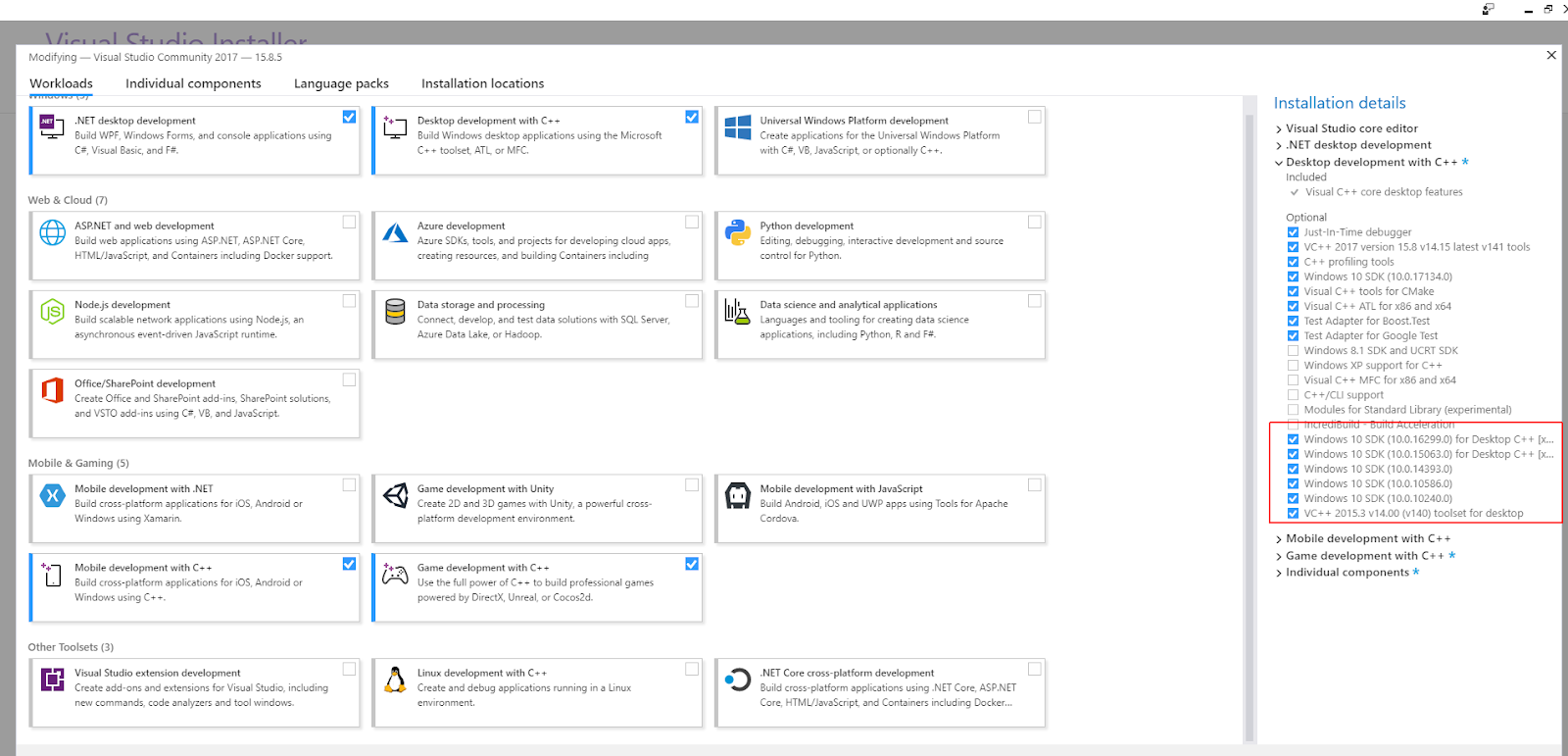Click the Python development logo icon
This screenshot has width=1568, height=756.
coord(737,232)
